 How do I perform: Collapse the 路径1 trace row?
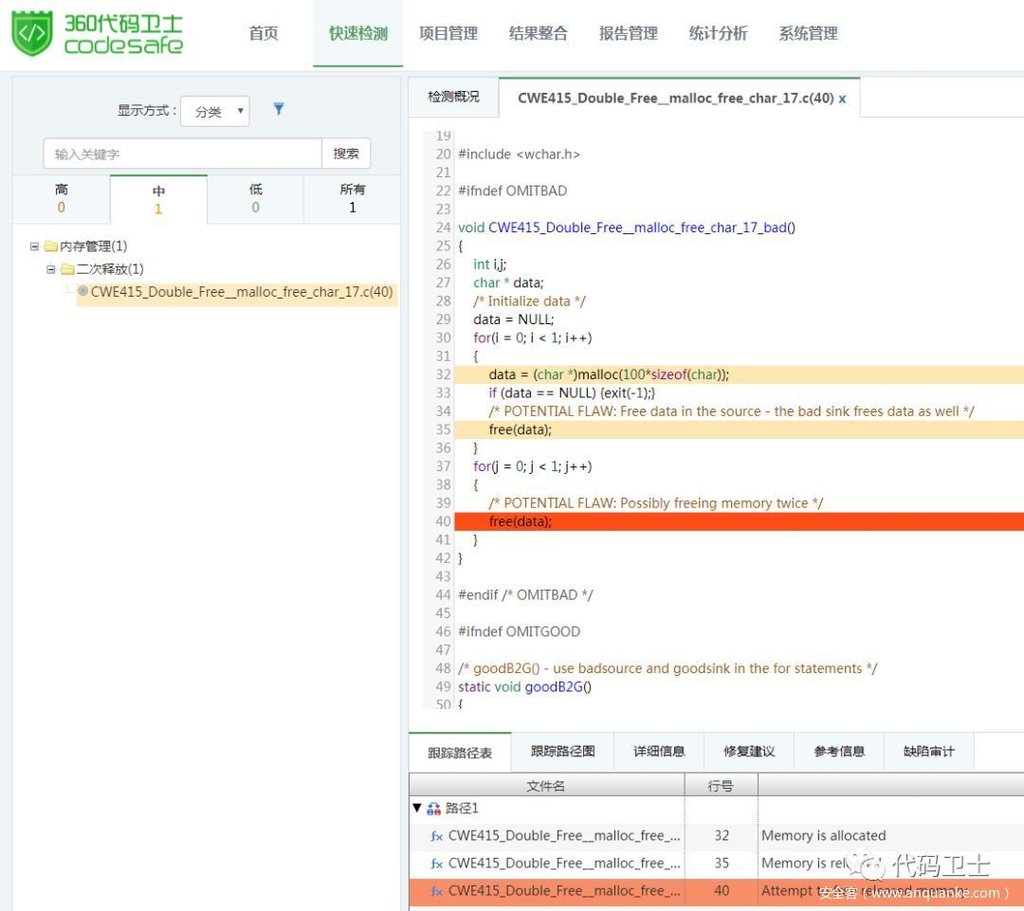coord(417,808)
